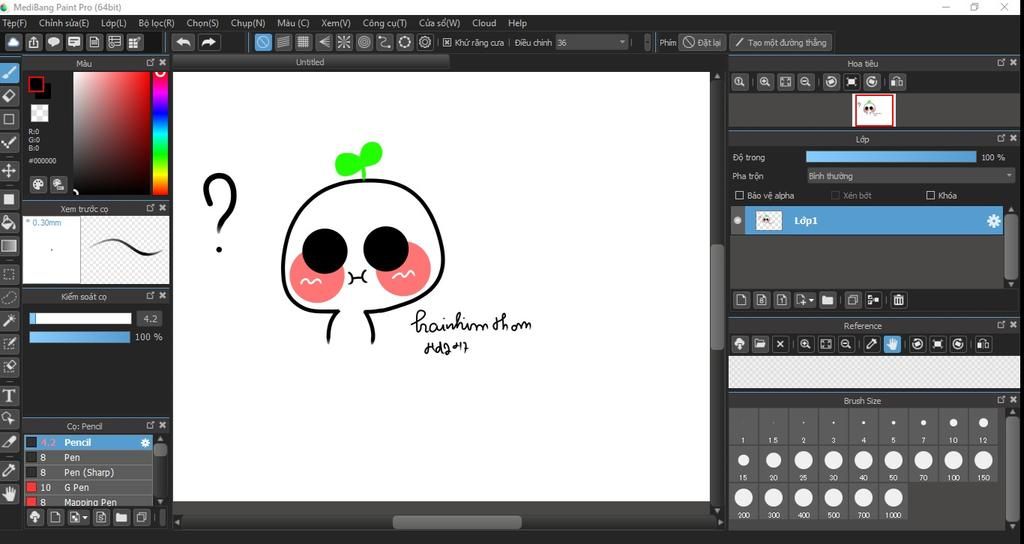
Task: Select the Text tool
Action: 9,396
